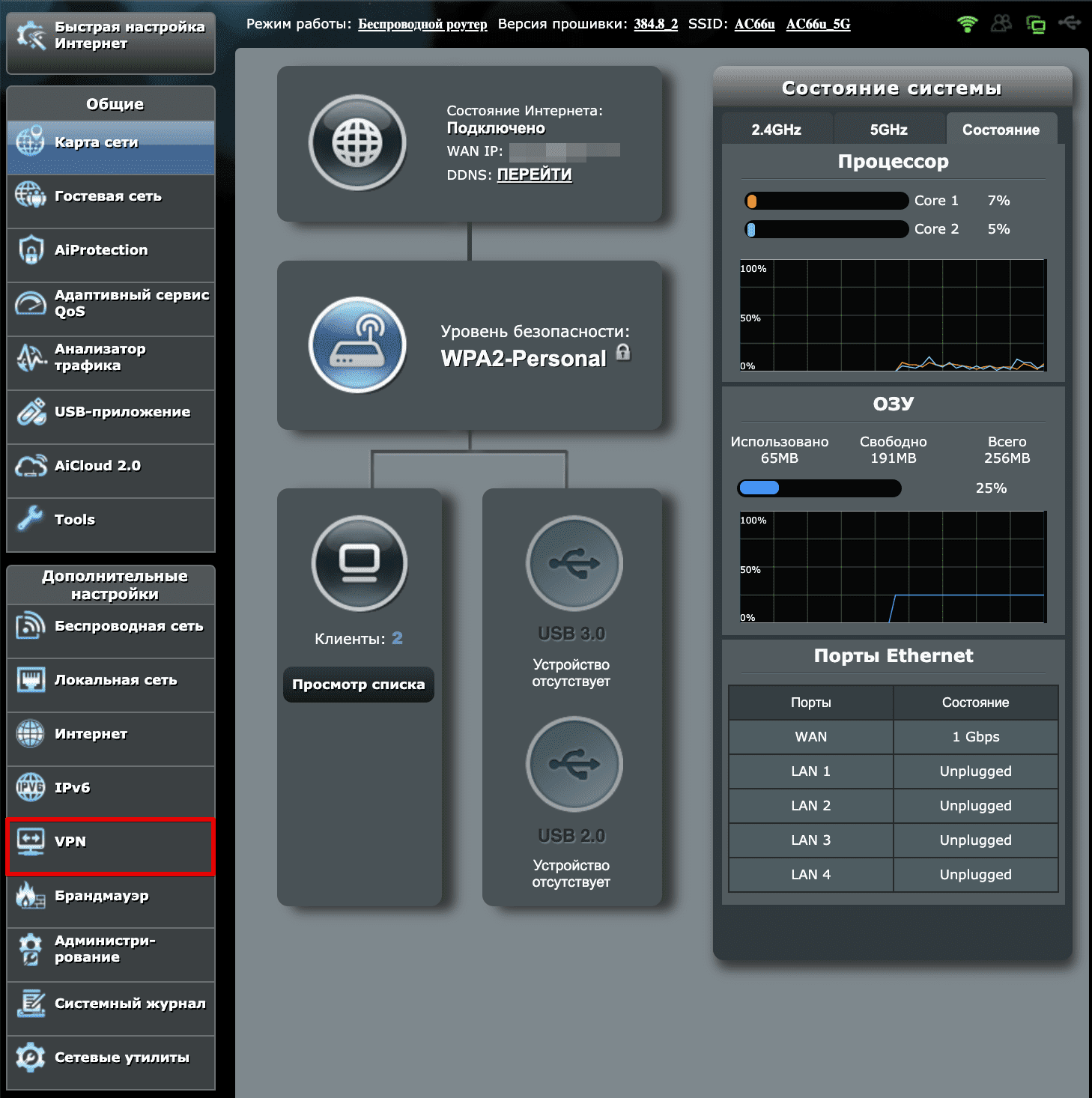Switch to the 5GHz tab
Image resolution: width=1092 pixels, height=1098 pixels.
[x=888, y=129]
